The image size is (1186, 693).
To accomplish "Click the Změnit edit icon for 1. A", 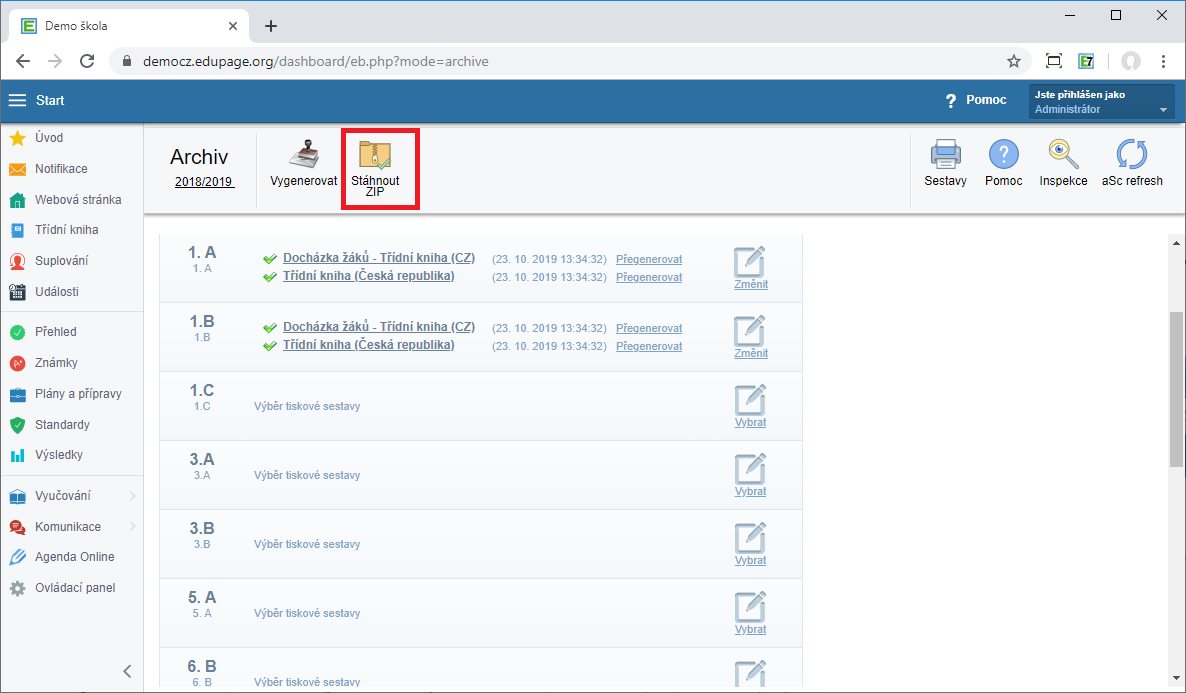I will 750,262.
